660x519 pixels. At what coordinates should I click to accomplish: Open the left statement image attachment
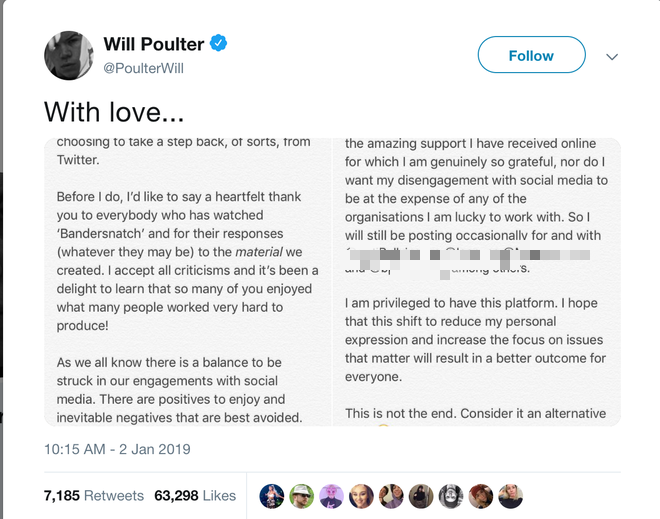click(188, 282)
